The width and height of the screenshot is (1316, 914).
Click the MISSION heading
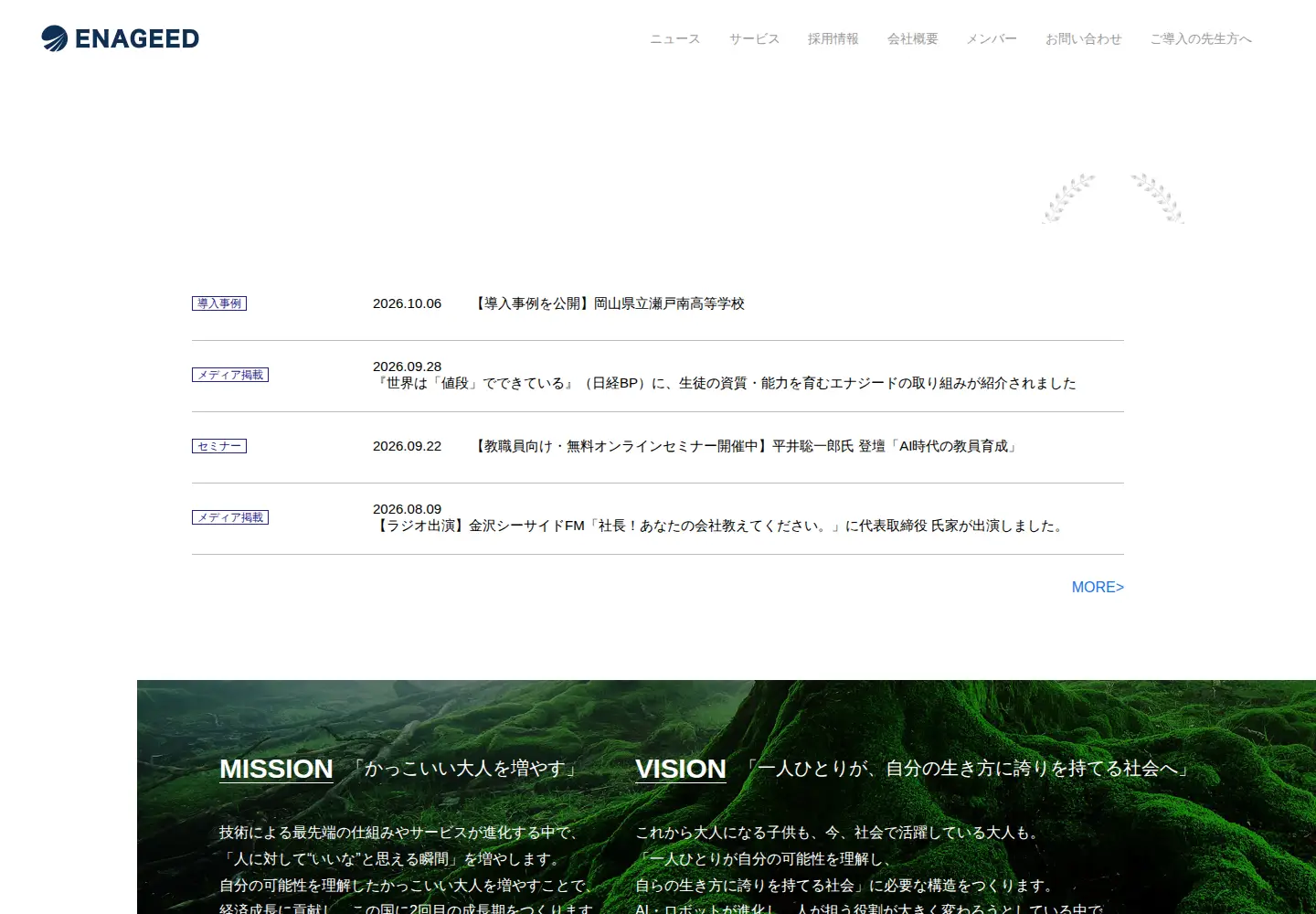tap(276, 770)
